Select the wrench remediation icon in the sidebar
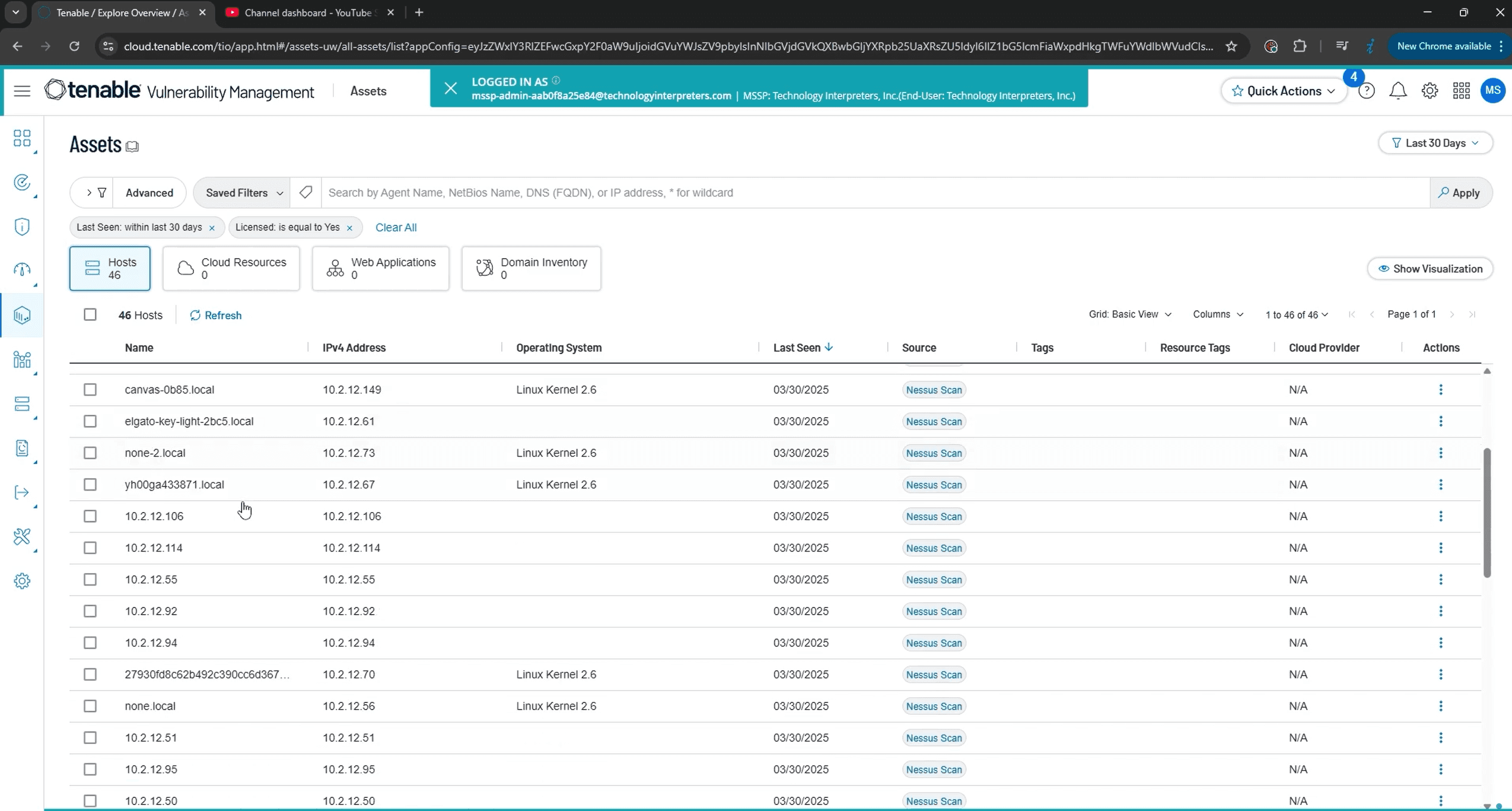Image resolution: width=1512 pixels, height=811 pixels. coord(22,537)
